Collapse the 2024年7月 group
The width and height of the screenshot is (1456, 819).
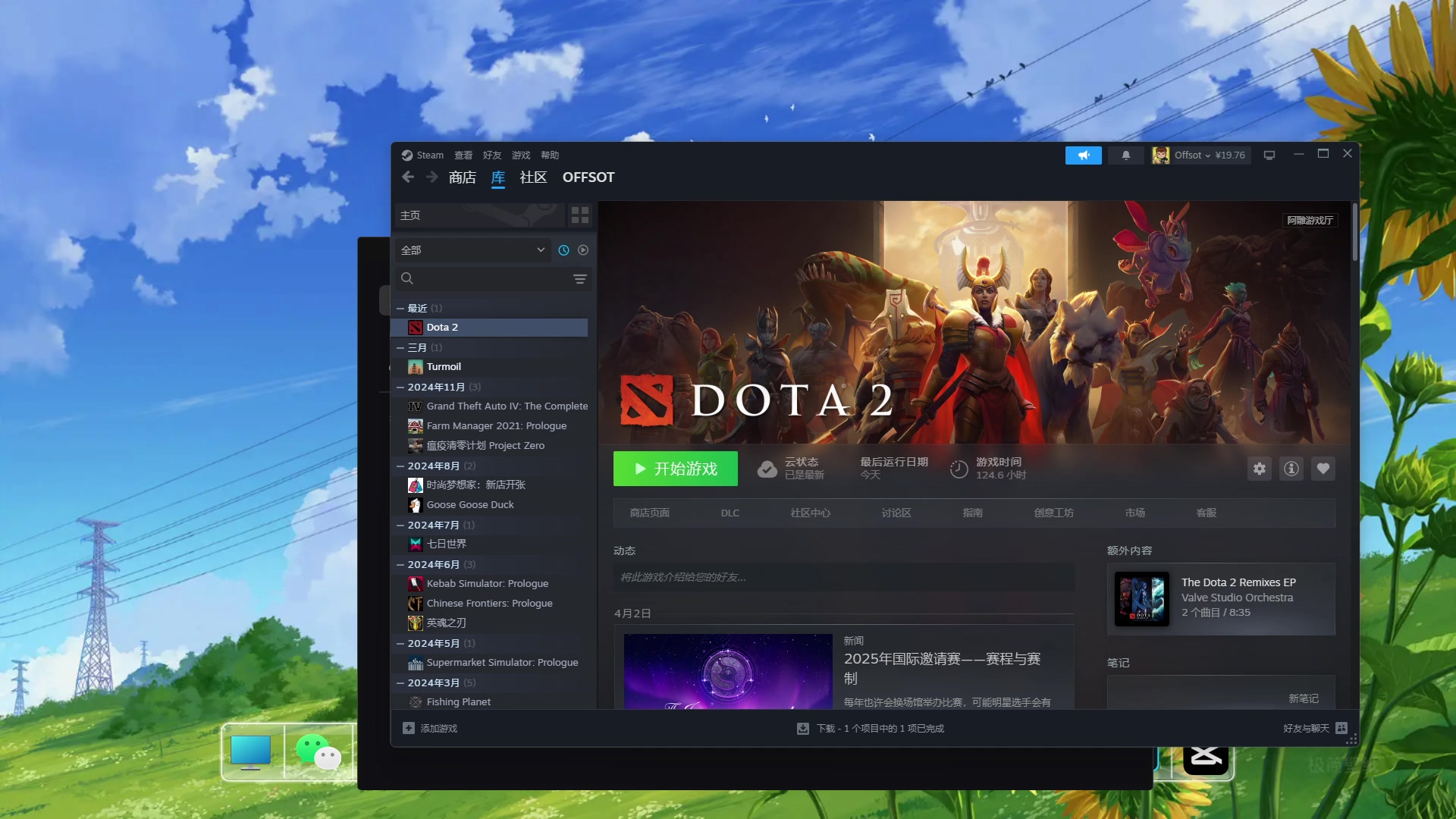400,526
